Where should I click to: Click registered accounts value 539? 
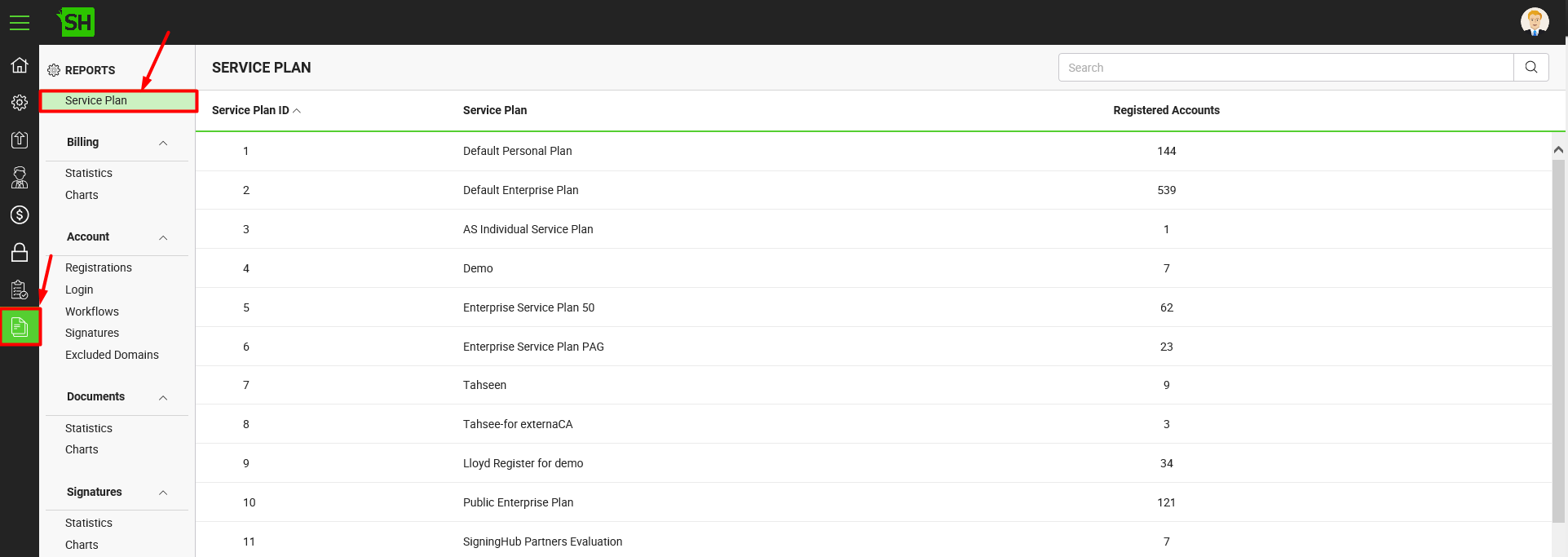coord(1166,190)
